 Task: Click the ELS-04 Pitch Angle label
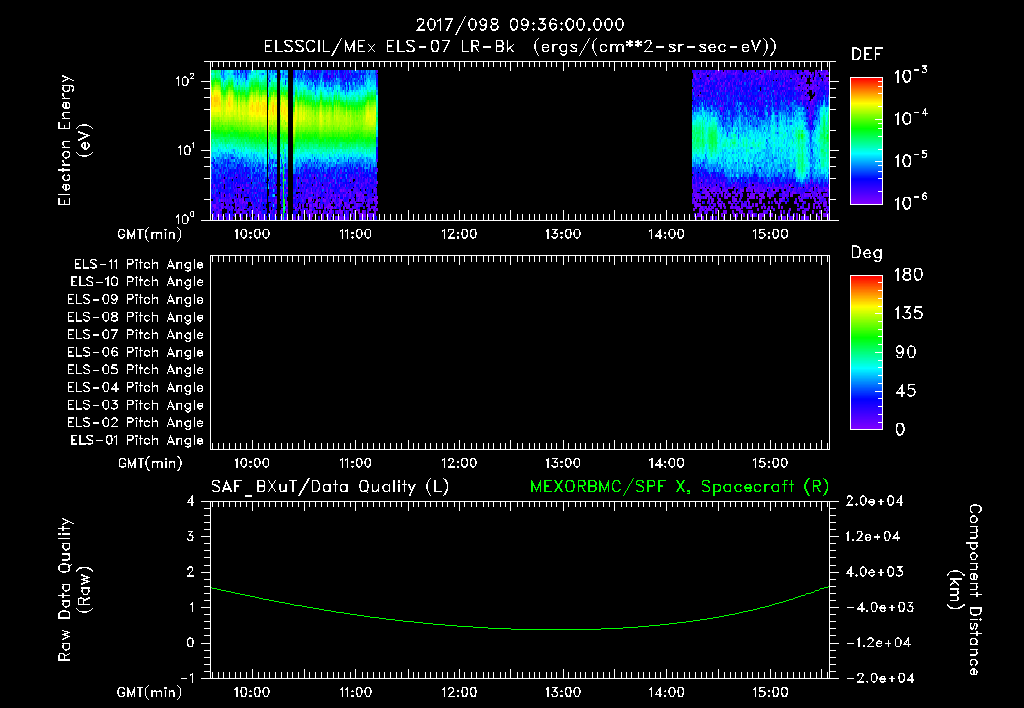(136, 387)
